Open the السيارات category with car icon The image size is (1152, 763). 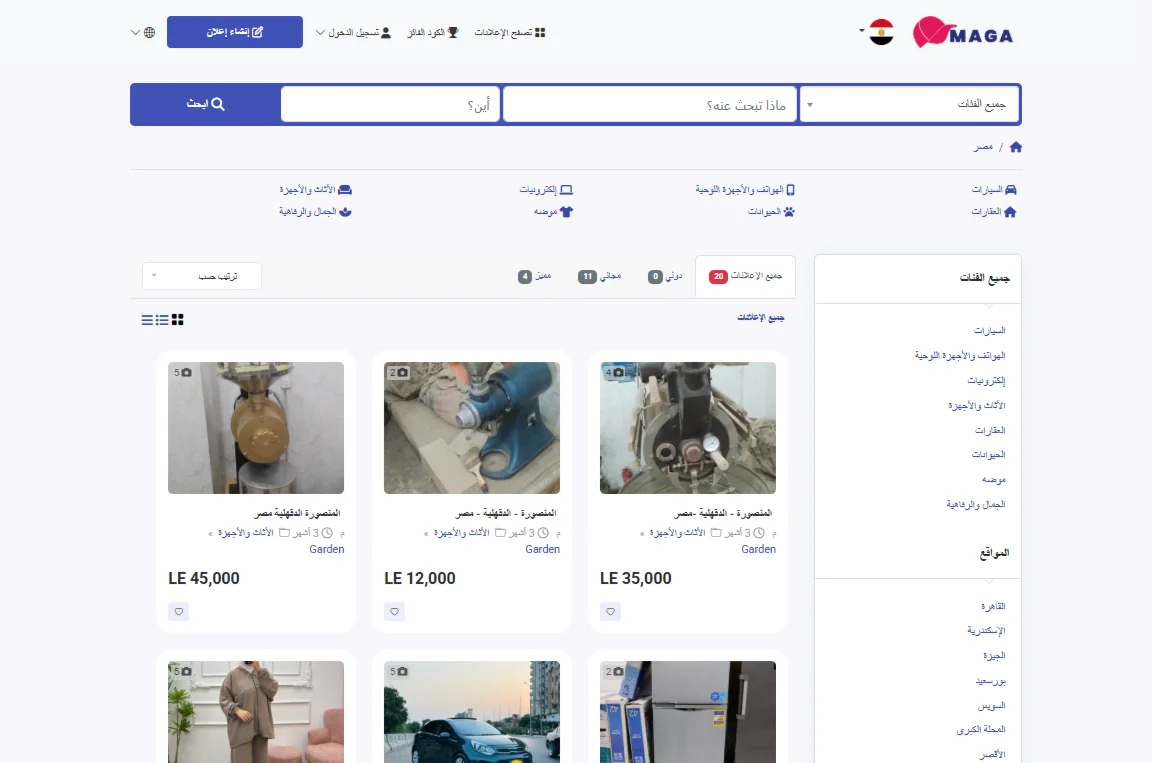(x=994, y=189)
